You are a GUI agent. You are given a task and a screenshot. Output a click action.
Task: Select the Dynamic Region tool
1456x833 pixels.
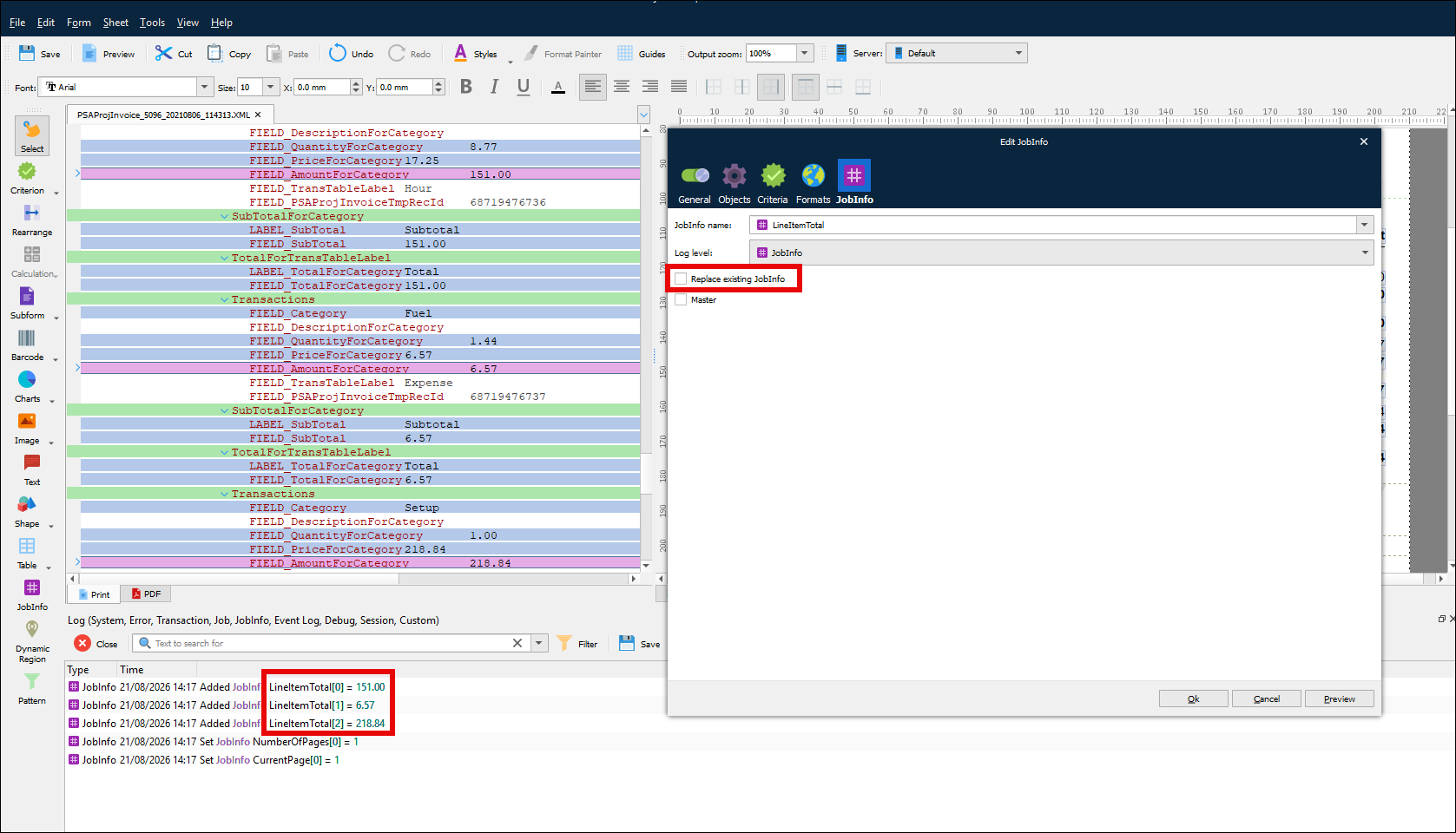point(32,642)
